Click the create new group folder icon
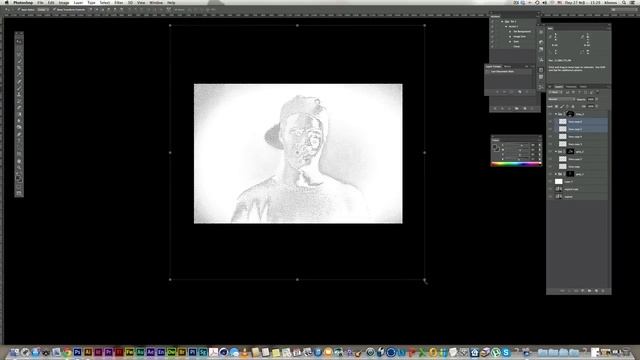Image resolution: width=640 pixels, height=360 pixels. 589,291
